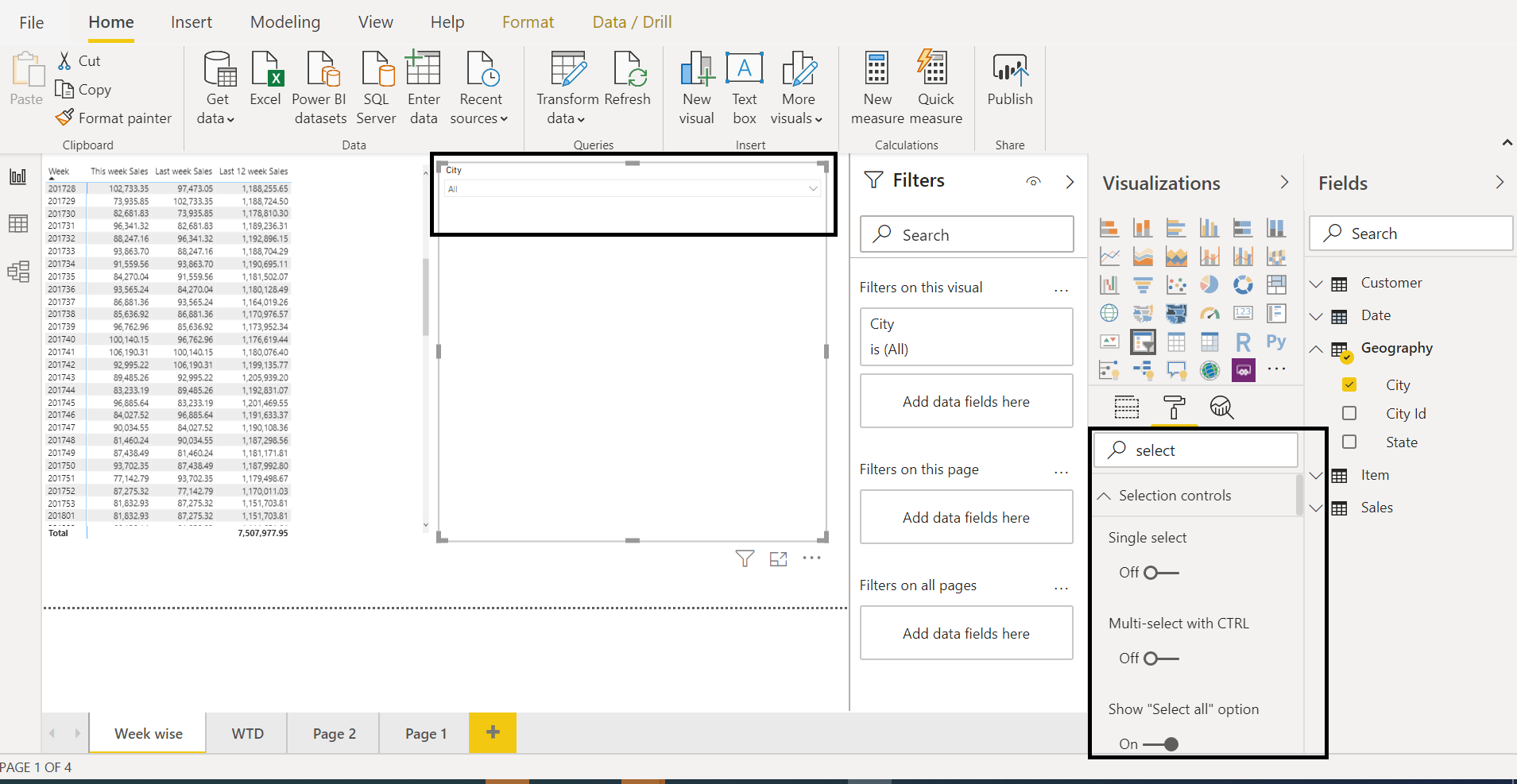Select the Slicer visualization icon
This screenshot has height=784, width=1517.
(1143, 342)
